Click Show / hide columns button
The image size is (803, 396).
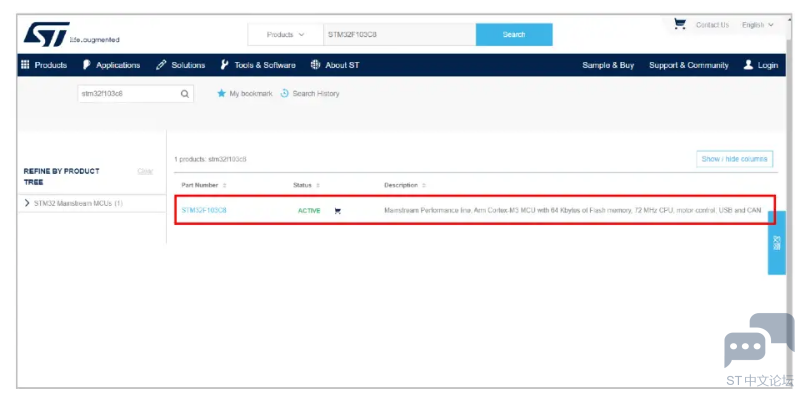[x=734, y=159]
